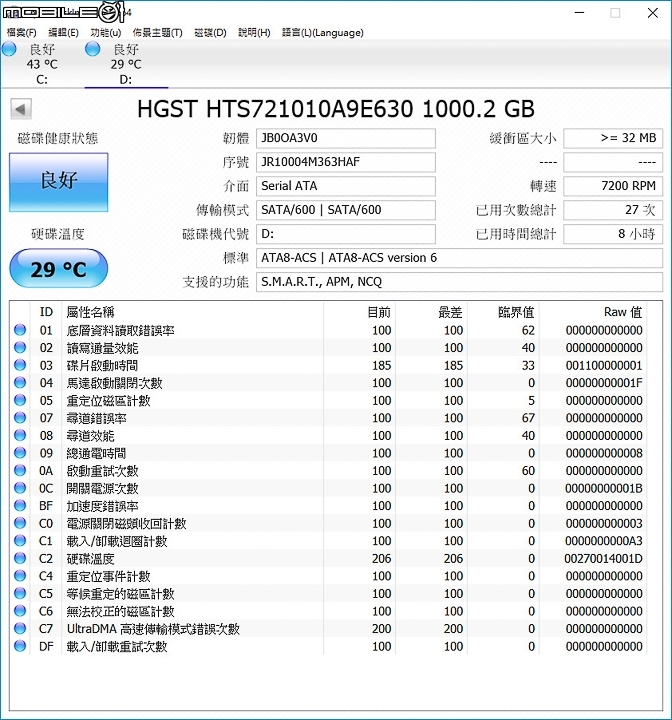
Task: Click status orb of attribute 0A row
Action: click(20, 470)
